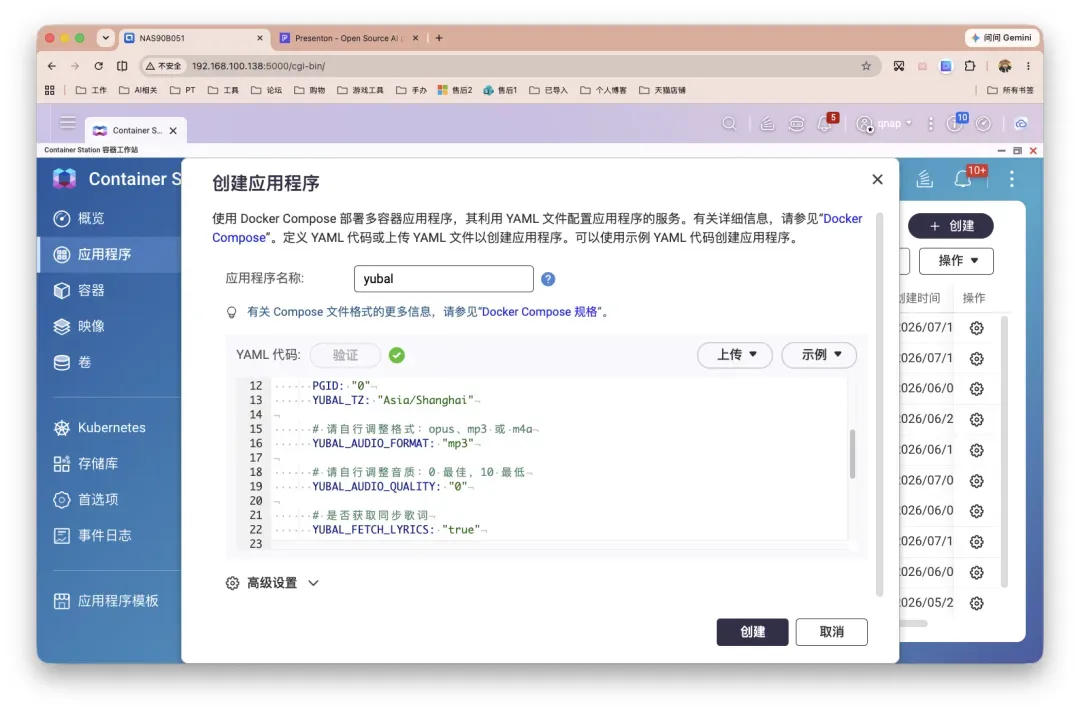
Task: Click the dialog's vertical scrollbar
Action: [879, 404]
